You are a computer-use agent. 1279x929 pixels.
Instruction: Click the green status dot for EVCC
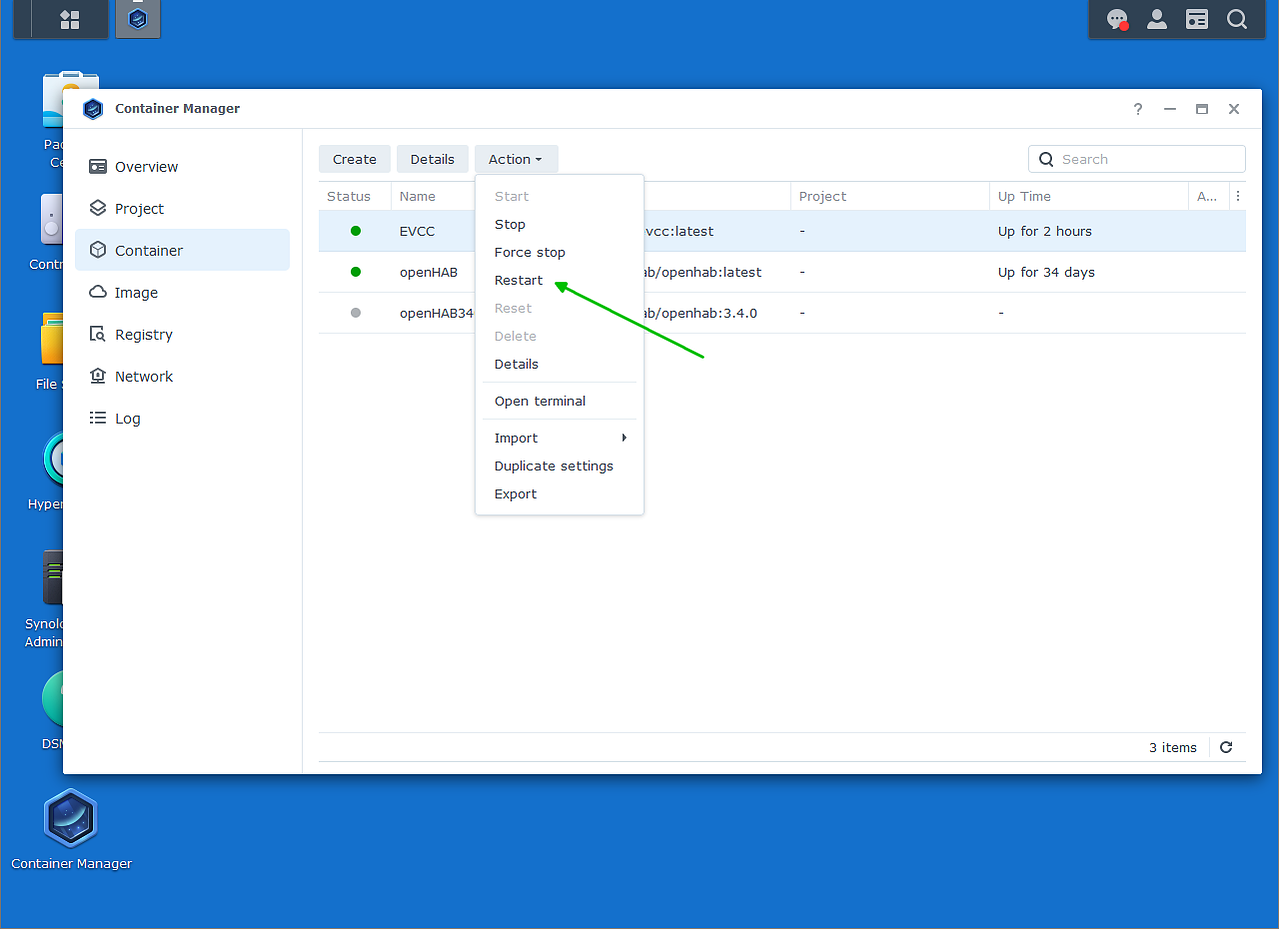[355, 231]
